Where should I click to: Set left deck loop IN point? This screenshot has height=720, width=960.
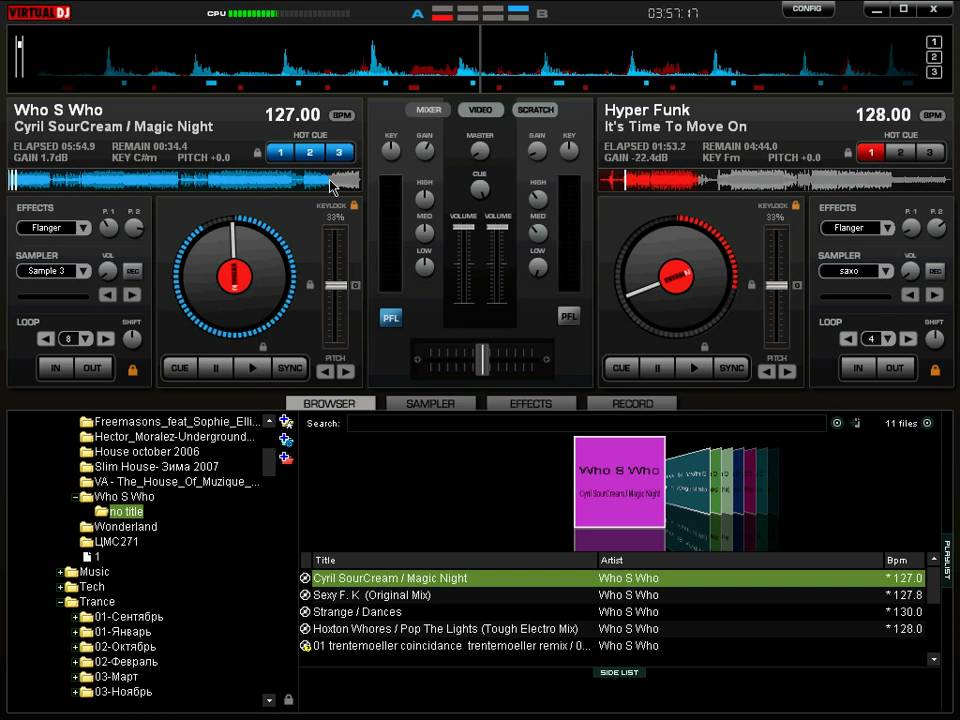(56, 368)
